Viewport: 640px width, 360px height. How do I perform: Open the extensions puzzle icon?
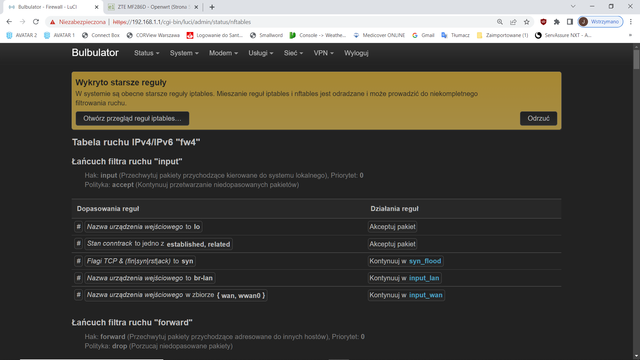pos(557,22)
